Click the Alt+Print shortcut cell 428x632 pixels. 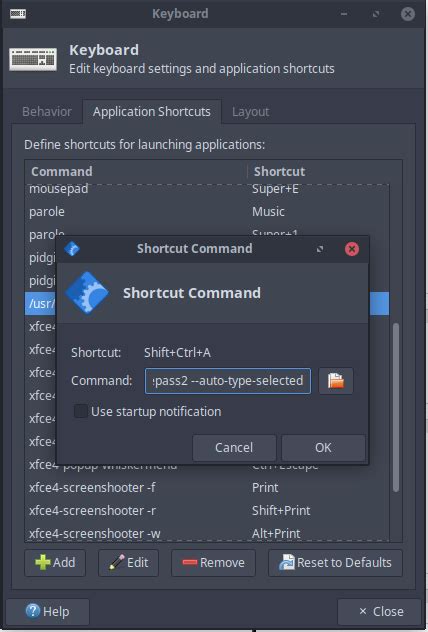pyautogui.click(x=276, y=533)
